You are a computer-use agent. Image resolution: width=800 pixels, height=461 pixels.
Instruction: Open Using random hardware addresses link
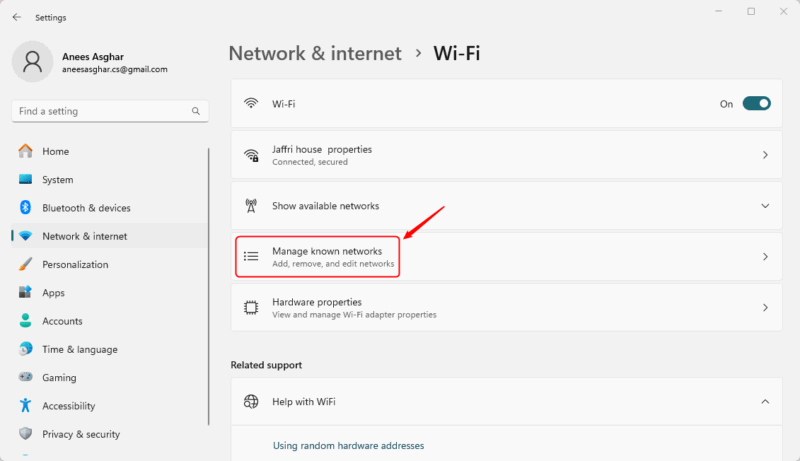[x=348, y=446]
